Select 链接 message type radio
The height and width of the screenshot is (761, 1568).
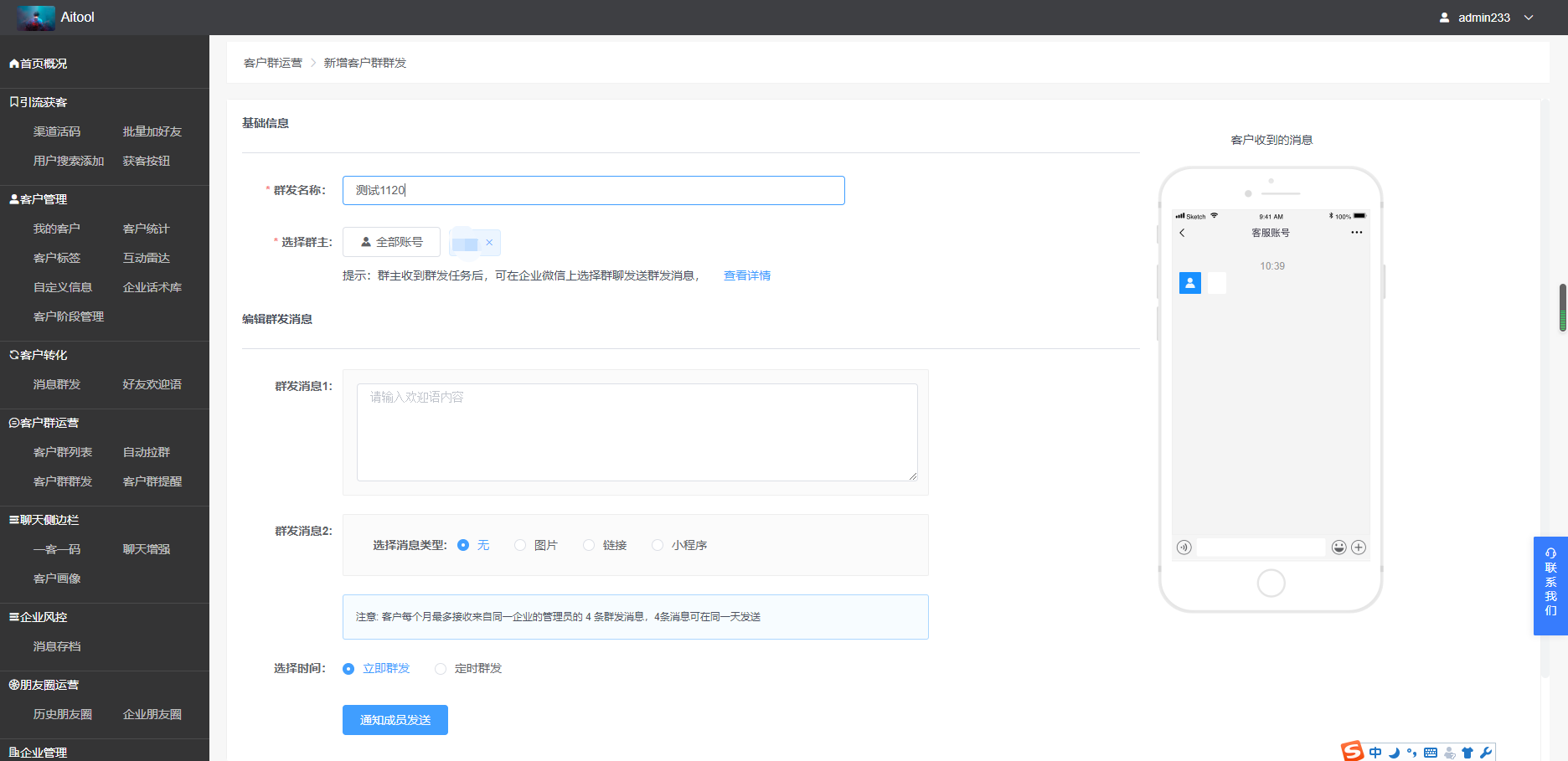coord(589,545)
